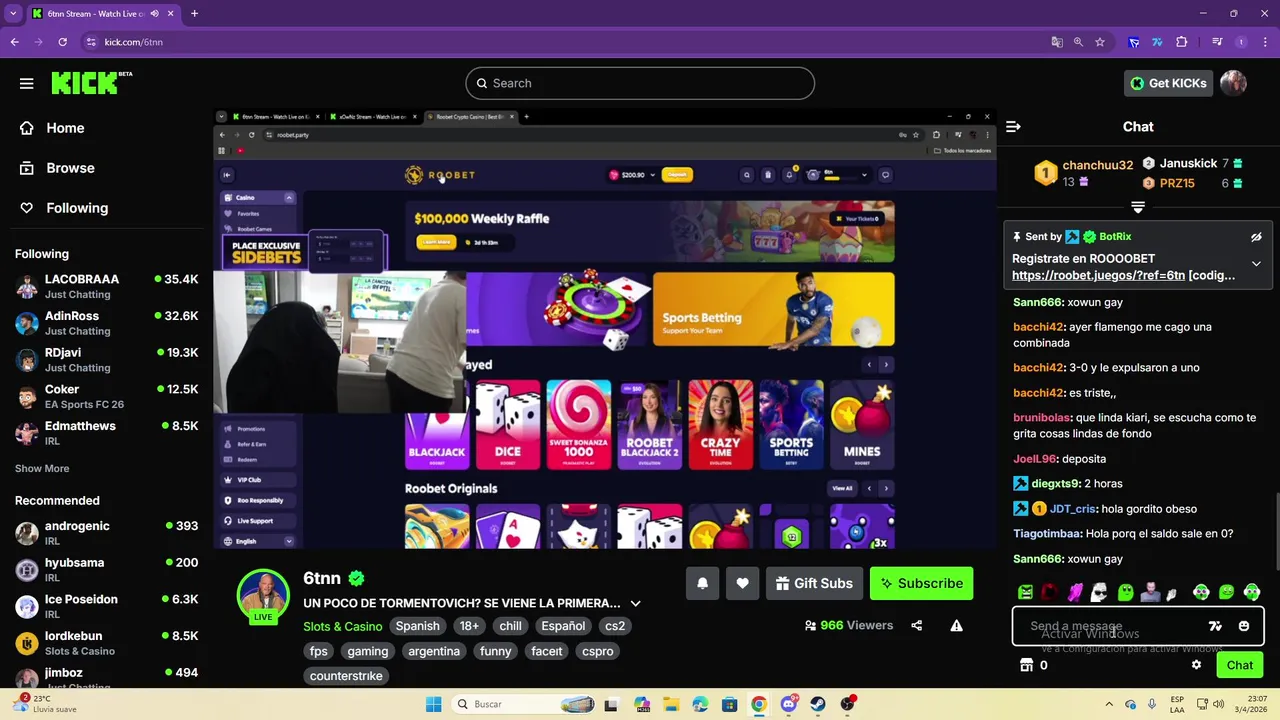Open the media controls icon in toolbar
1280x720 pixels.
[x=1217, y=42]
